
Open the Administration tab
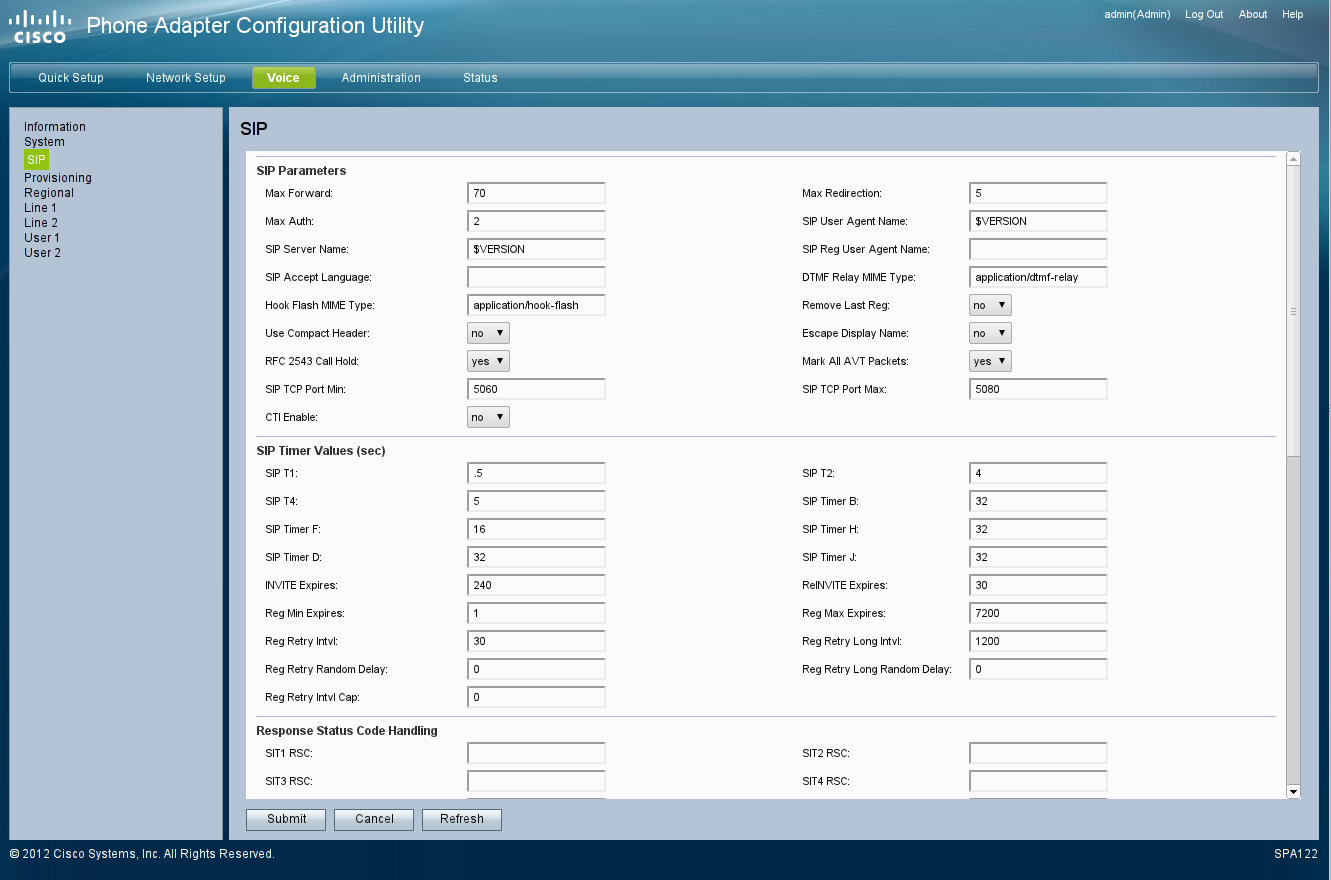pyautogui.click(x=381, y=78)
